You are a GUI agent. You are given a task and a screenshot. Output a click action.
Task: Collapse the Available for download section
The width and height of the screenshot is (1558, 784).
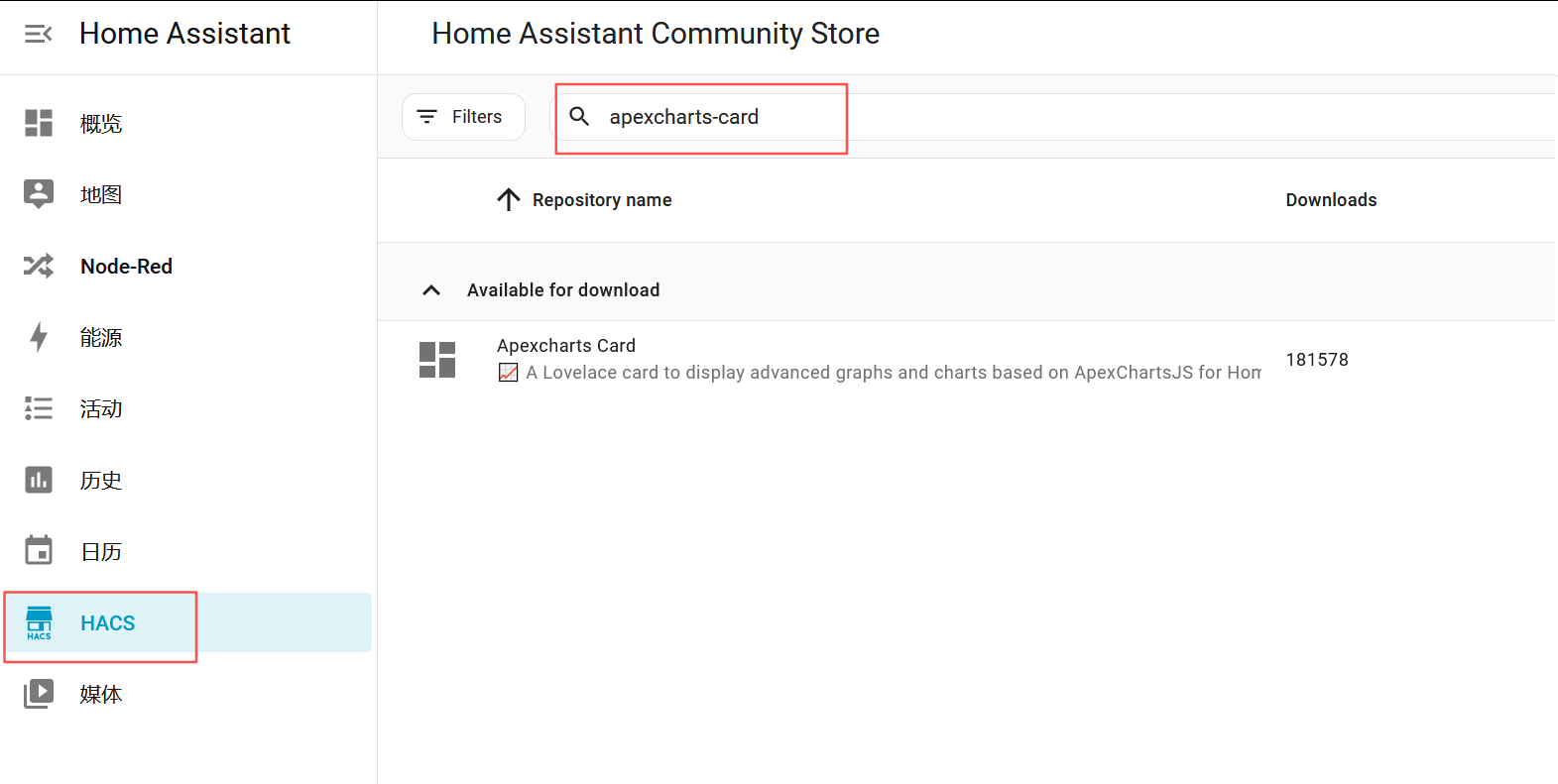pyautogui.click(x=431, y=290)
